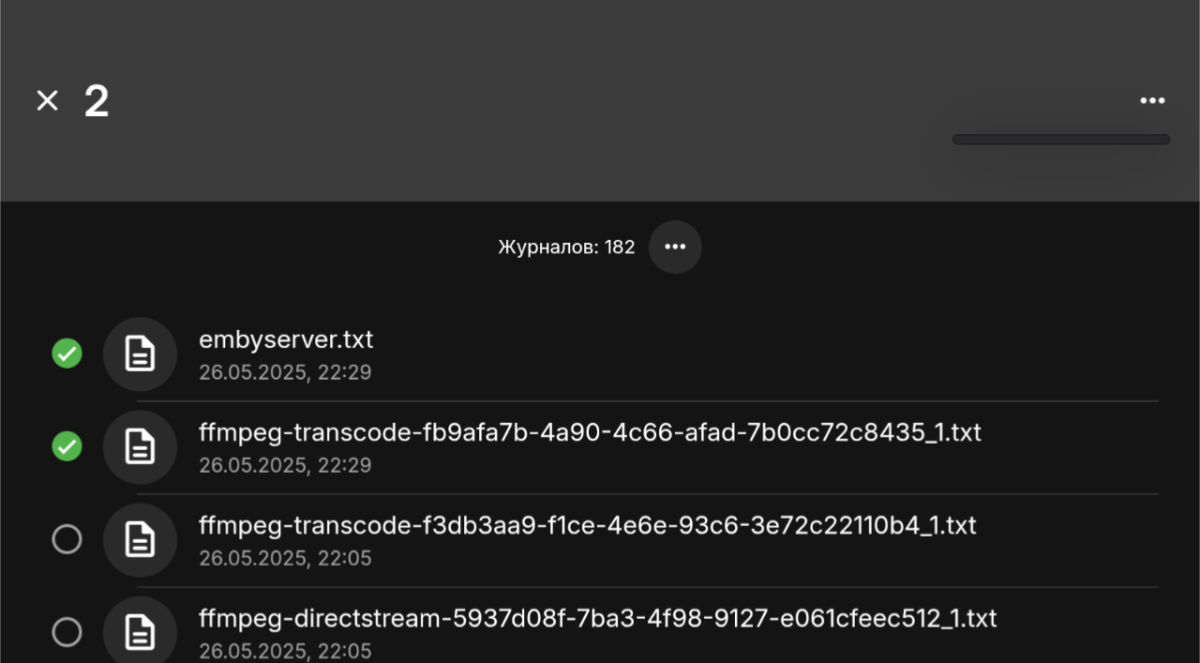
Task: Click the date 26.05.2025, 22:05 under the f3db3aa9 log
Action: [286, 558]
